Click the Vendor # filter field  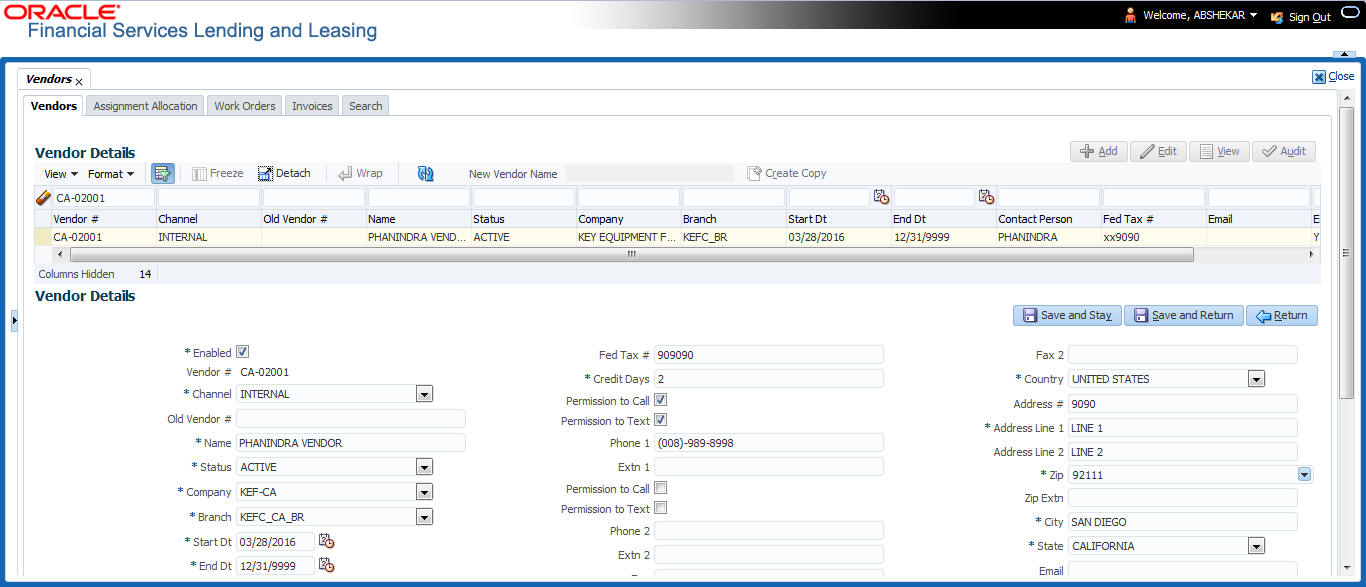coord(104,198)
